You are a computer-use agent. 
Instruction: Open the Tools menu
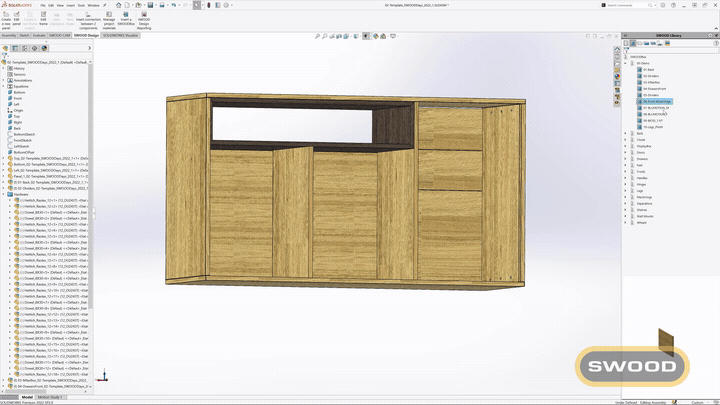click(81, 6)
